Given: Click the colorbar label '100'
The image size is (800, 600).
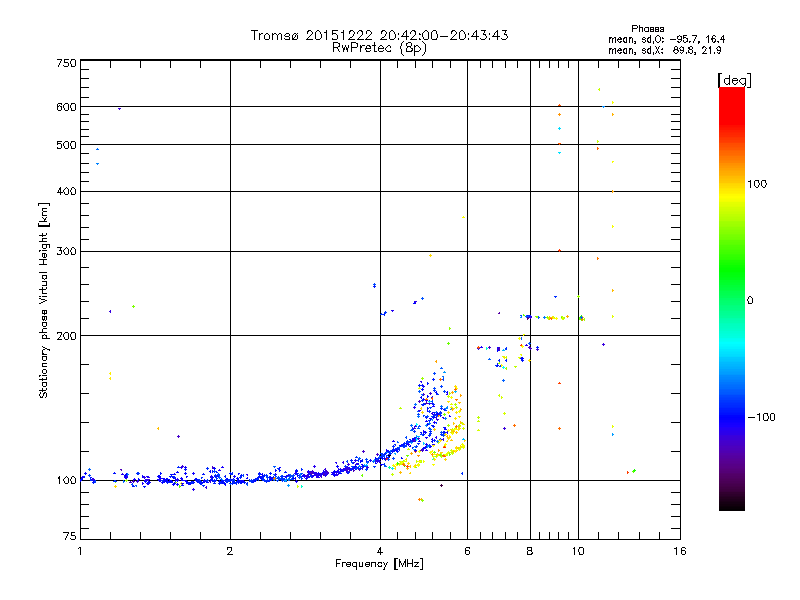Looking at the screenshot, I should tap(757, 184).
